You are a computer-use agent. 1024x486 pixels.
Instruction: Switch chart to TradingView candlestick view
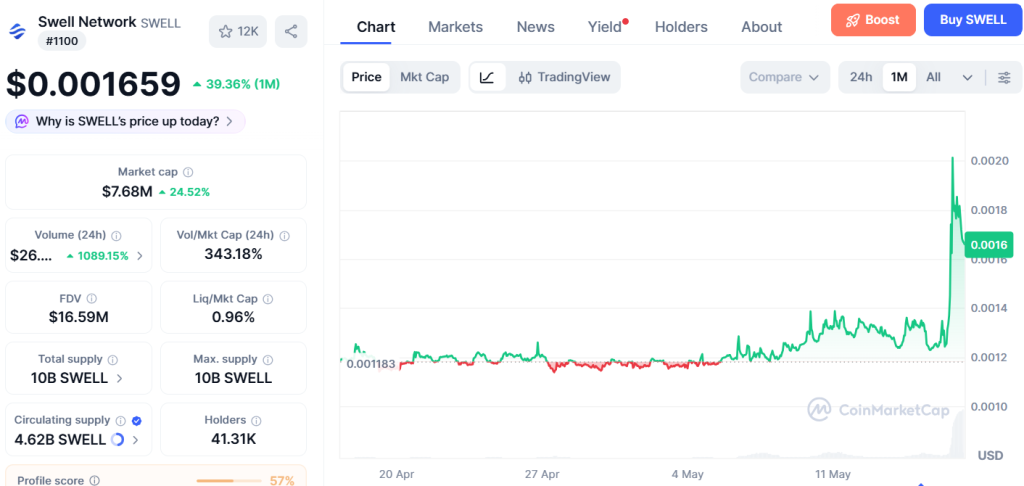point(564,77)
